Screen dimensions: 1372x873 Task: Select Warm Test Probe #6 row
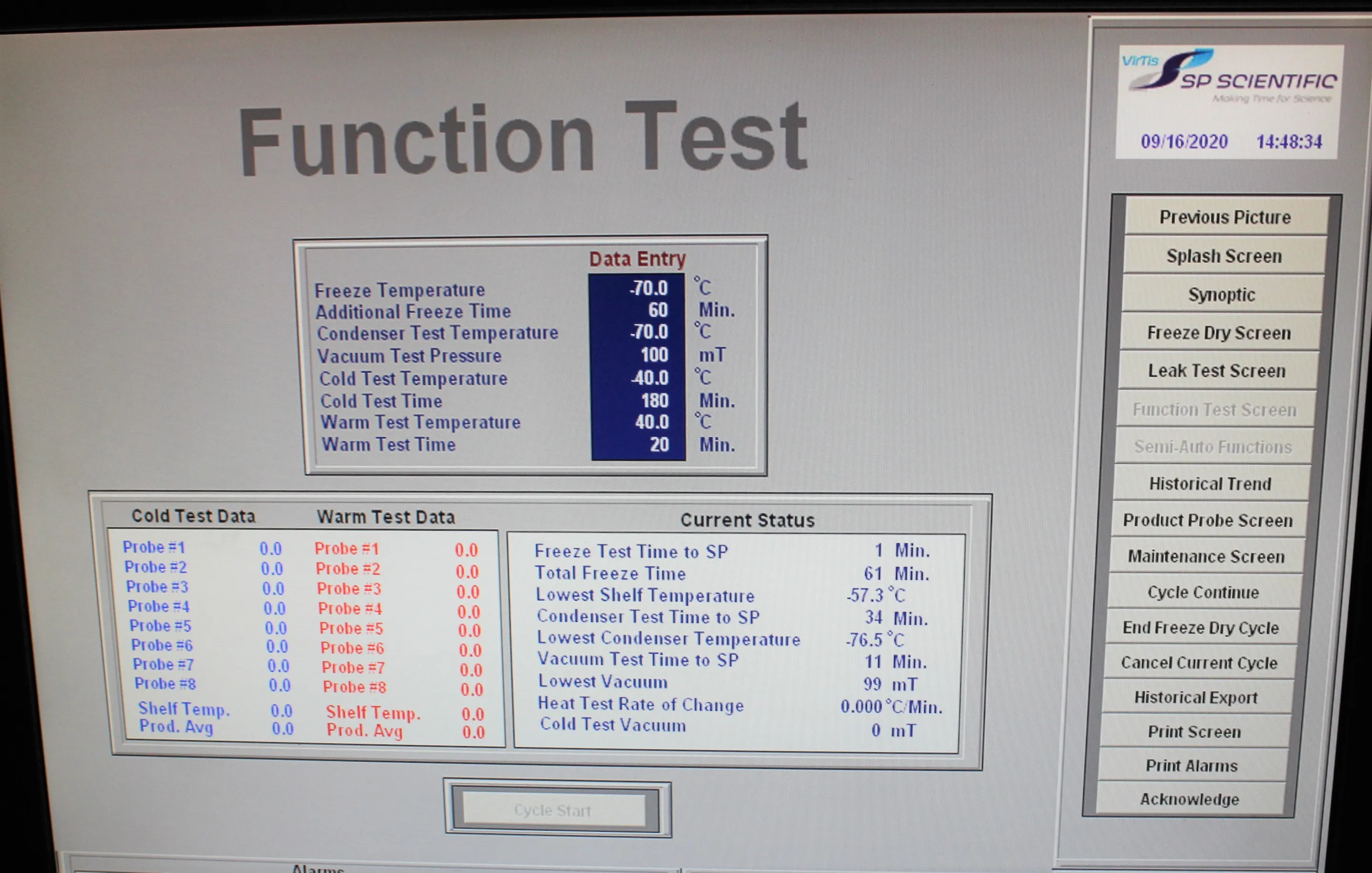click(401, 648)
